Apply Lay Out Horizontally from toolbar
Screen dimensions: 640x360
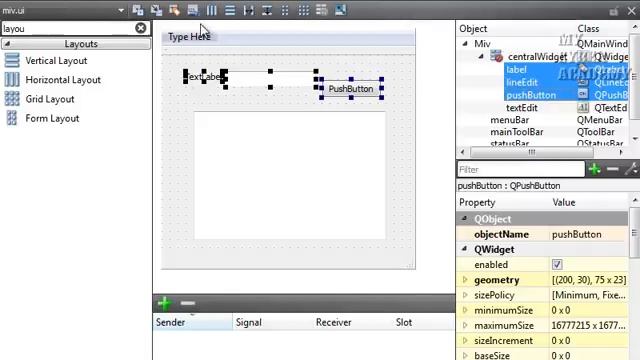click(x=211, y=10)
